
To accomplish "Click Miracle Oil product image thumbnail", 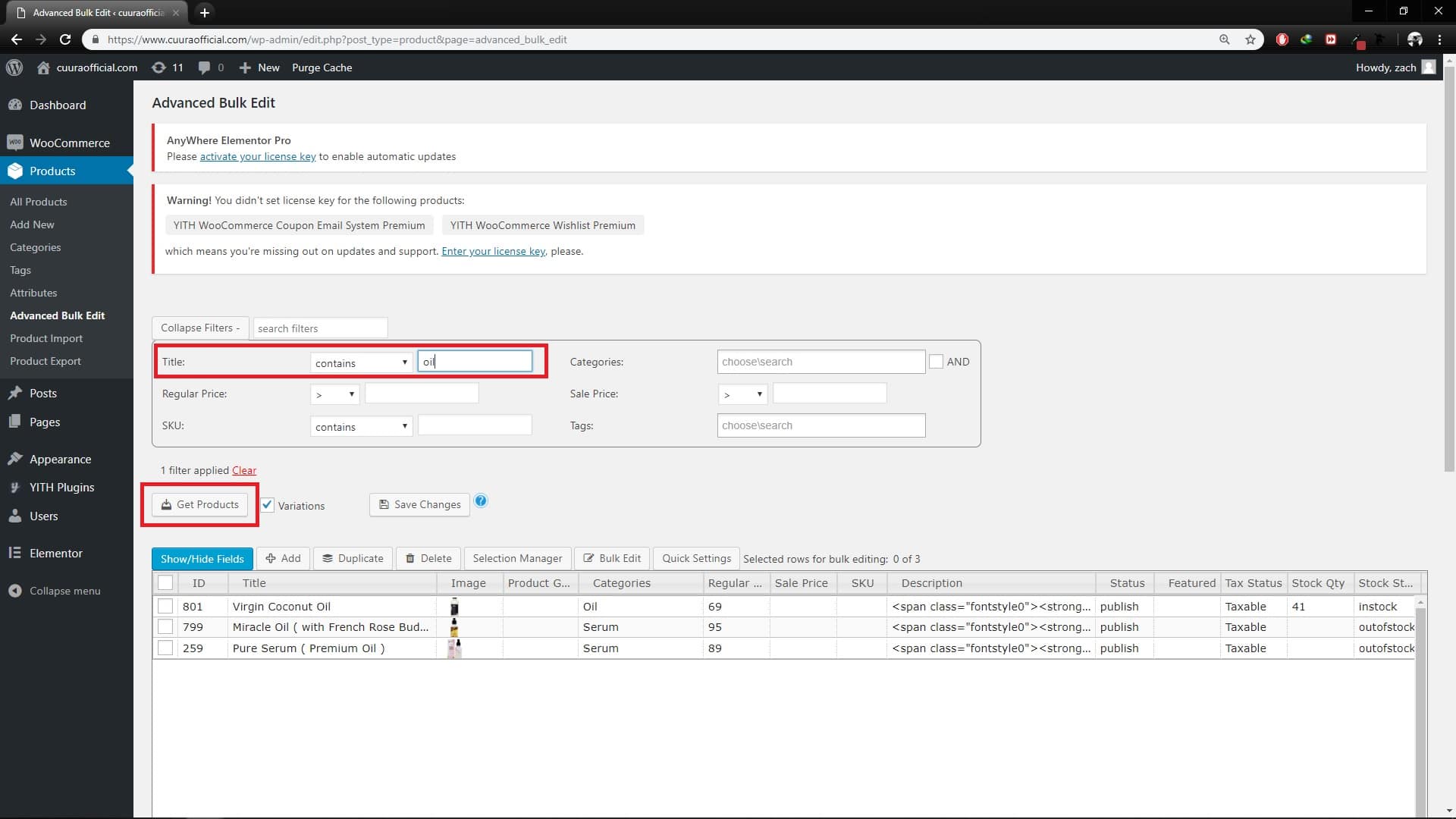I will [454, 626].
